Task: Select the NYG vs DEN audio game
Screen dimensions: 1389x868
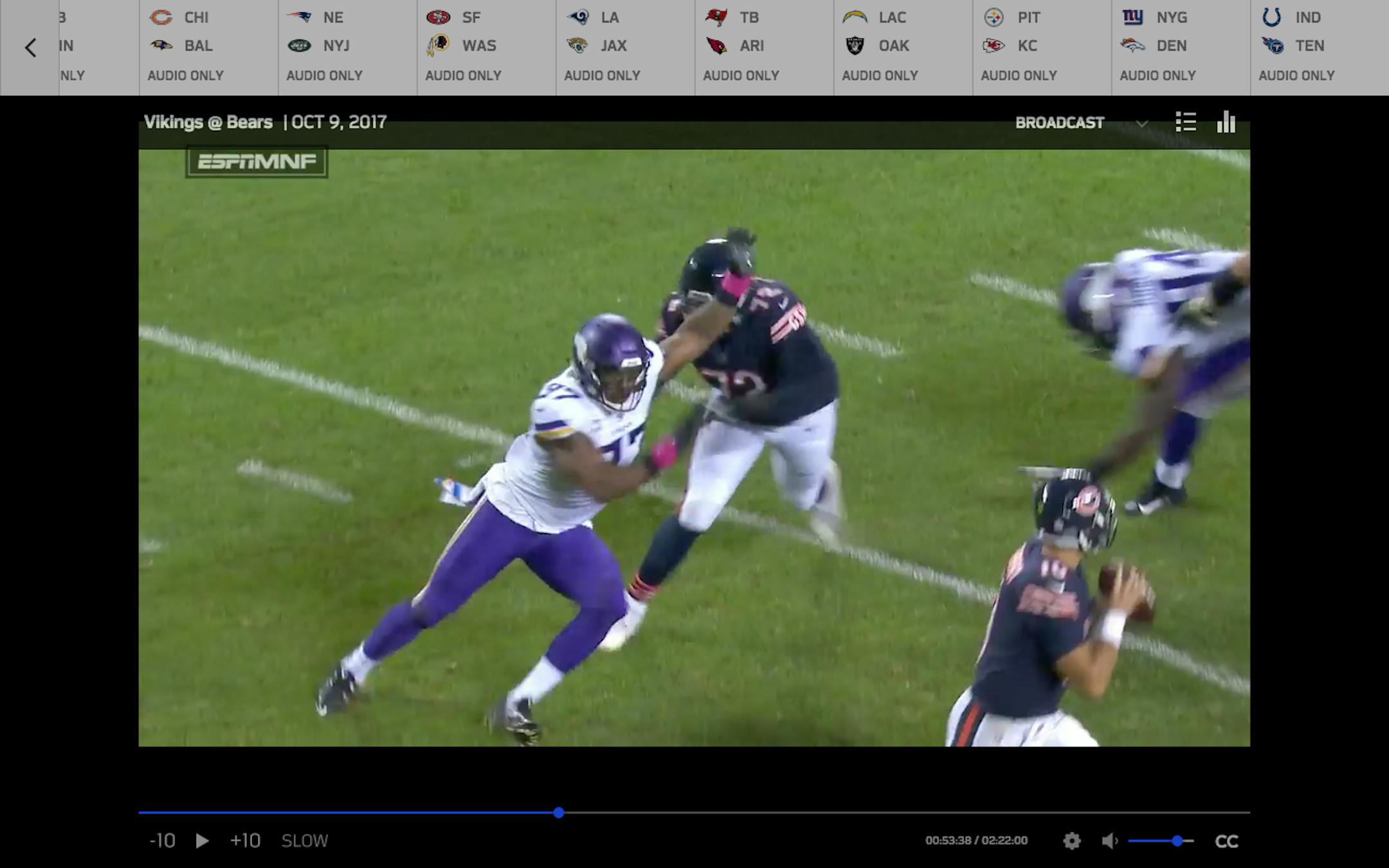Action: [1181, 48]
